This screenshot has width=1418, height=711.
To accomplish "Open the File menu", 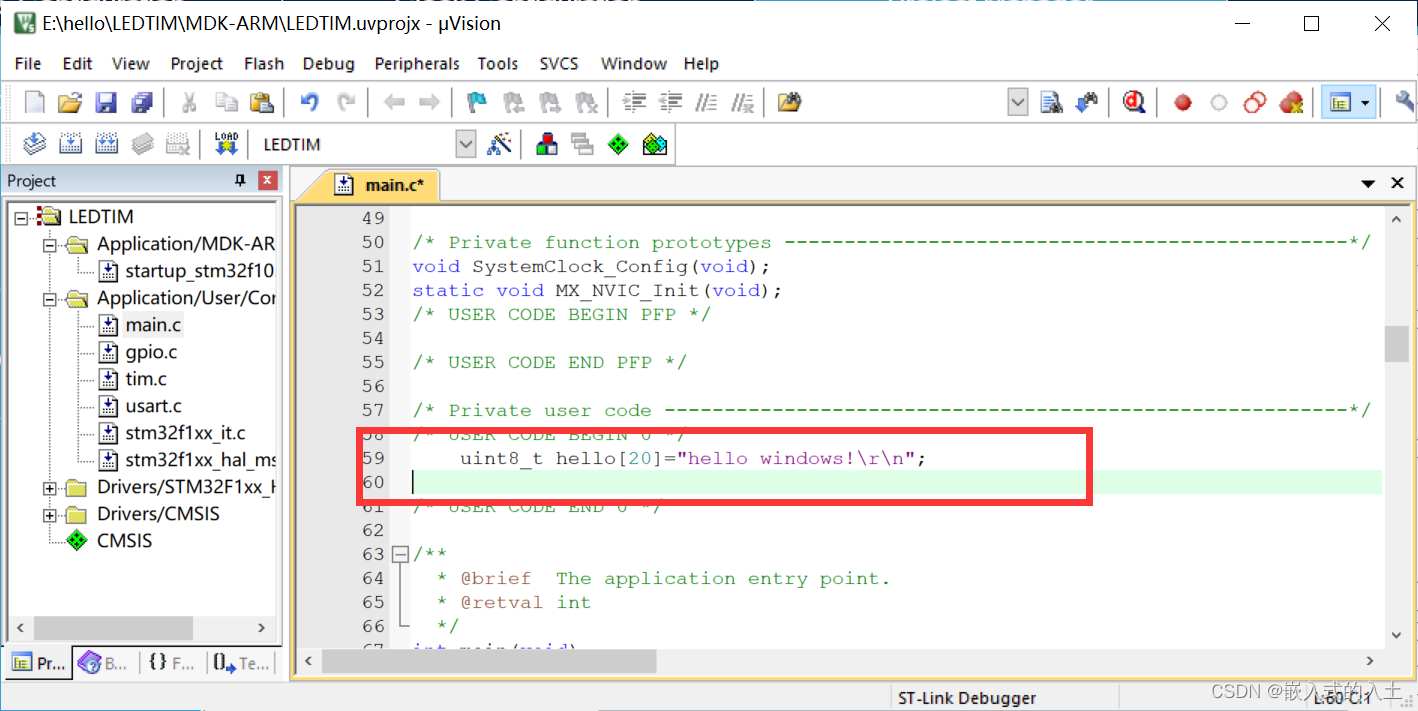I will point(28,63).
